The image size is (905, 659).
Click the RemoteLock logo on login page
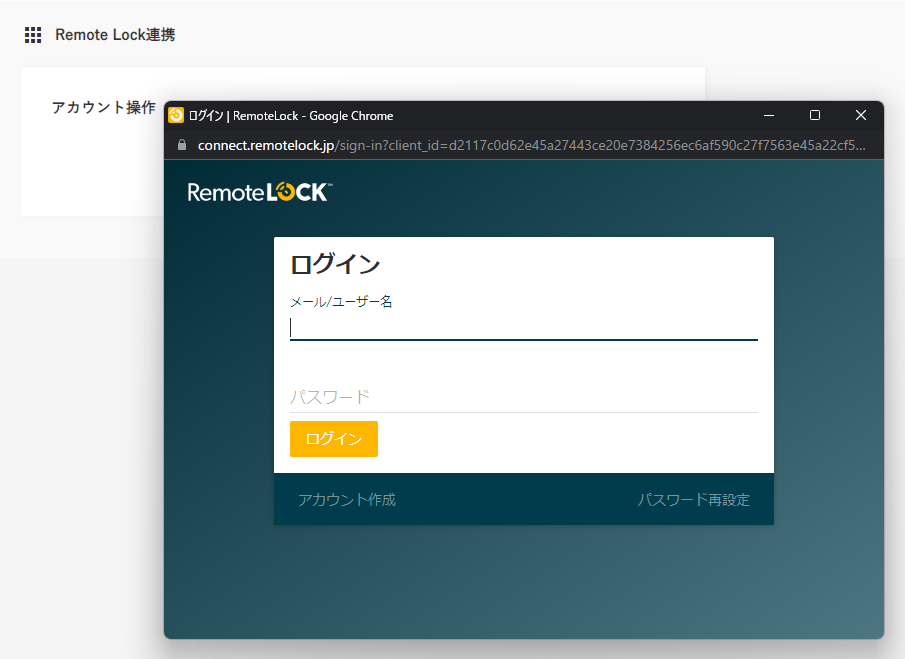260,192
